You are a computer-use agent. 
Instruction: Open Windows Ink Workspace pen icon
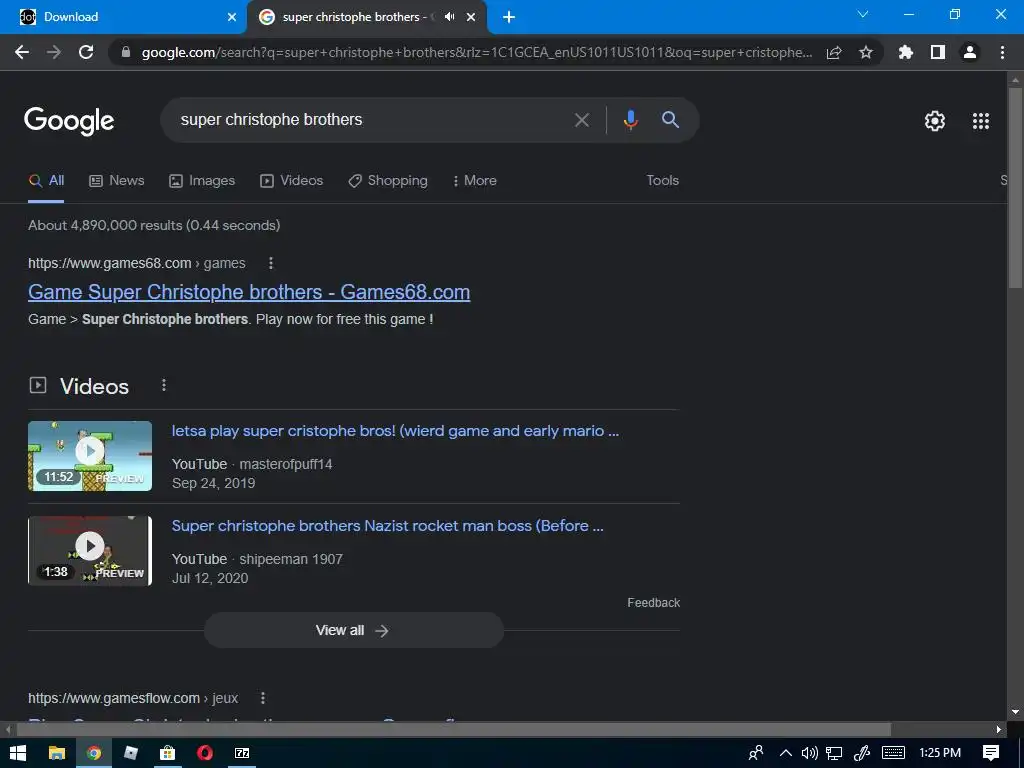coord(862,753)
